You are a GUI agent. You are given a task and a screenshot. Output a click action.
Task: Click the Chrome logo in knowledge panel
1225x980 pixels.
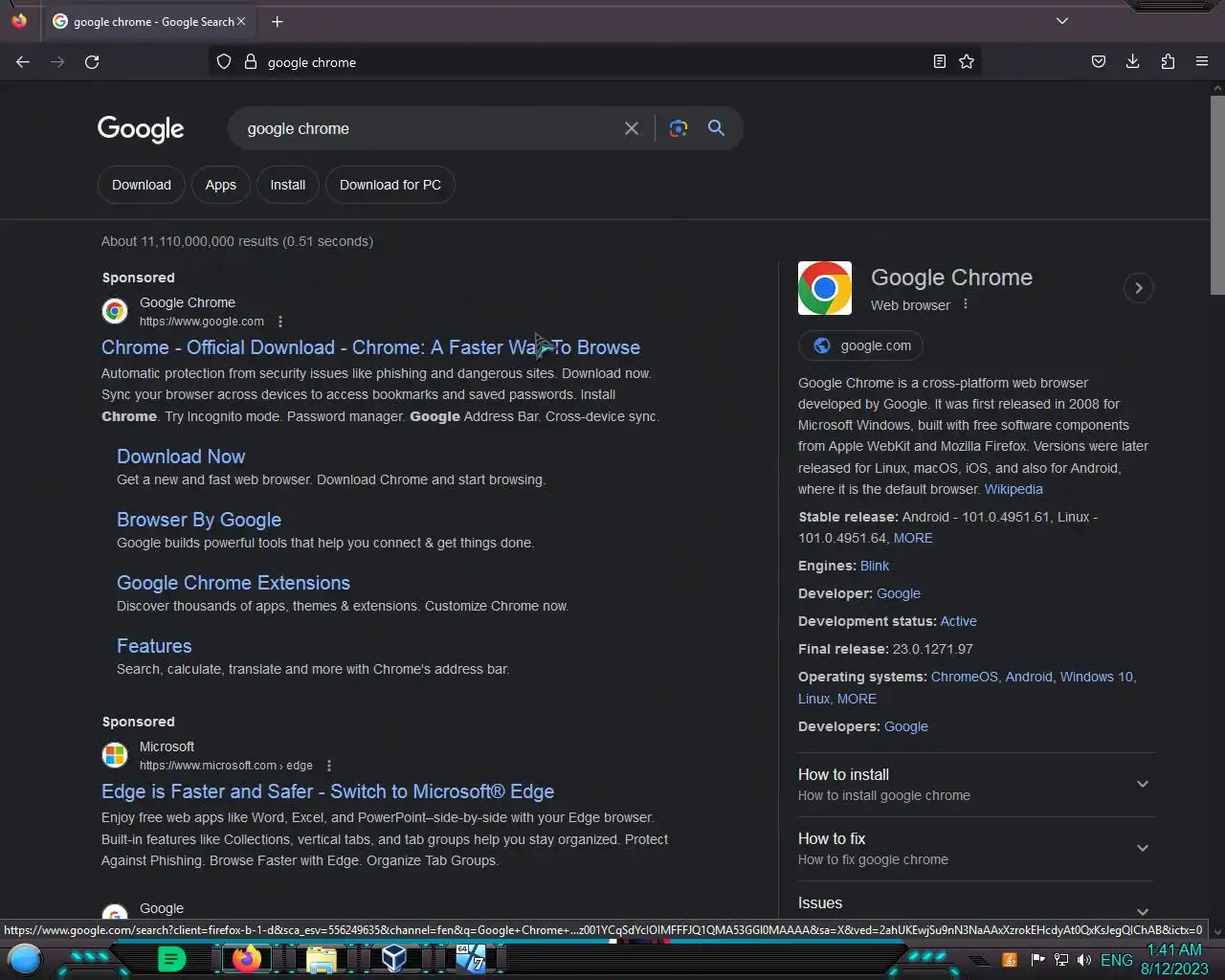825,288
